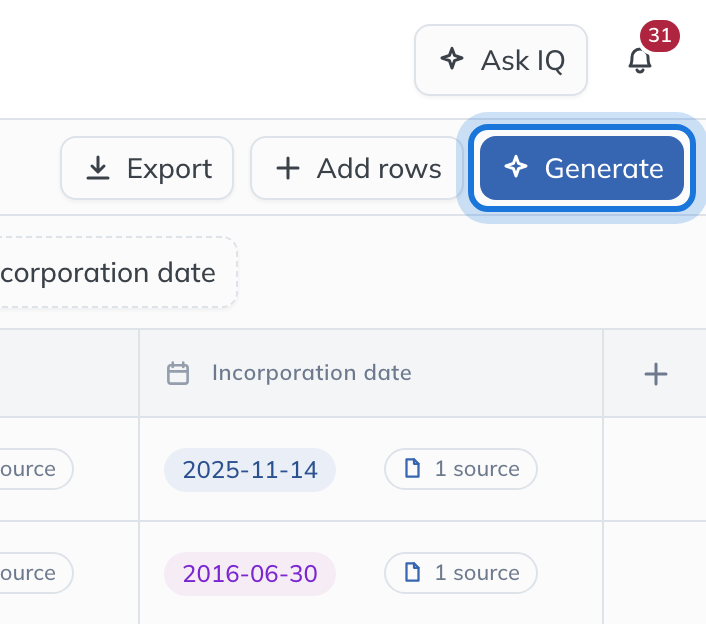Click the blue Generate button
This screenshot has width=706, height=624.
[x=582, y=168]
